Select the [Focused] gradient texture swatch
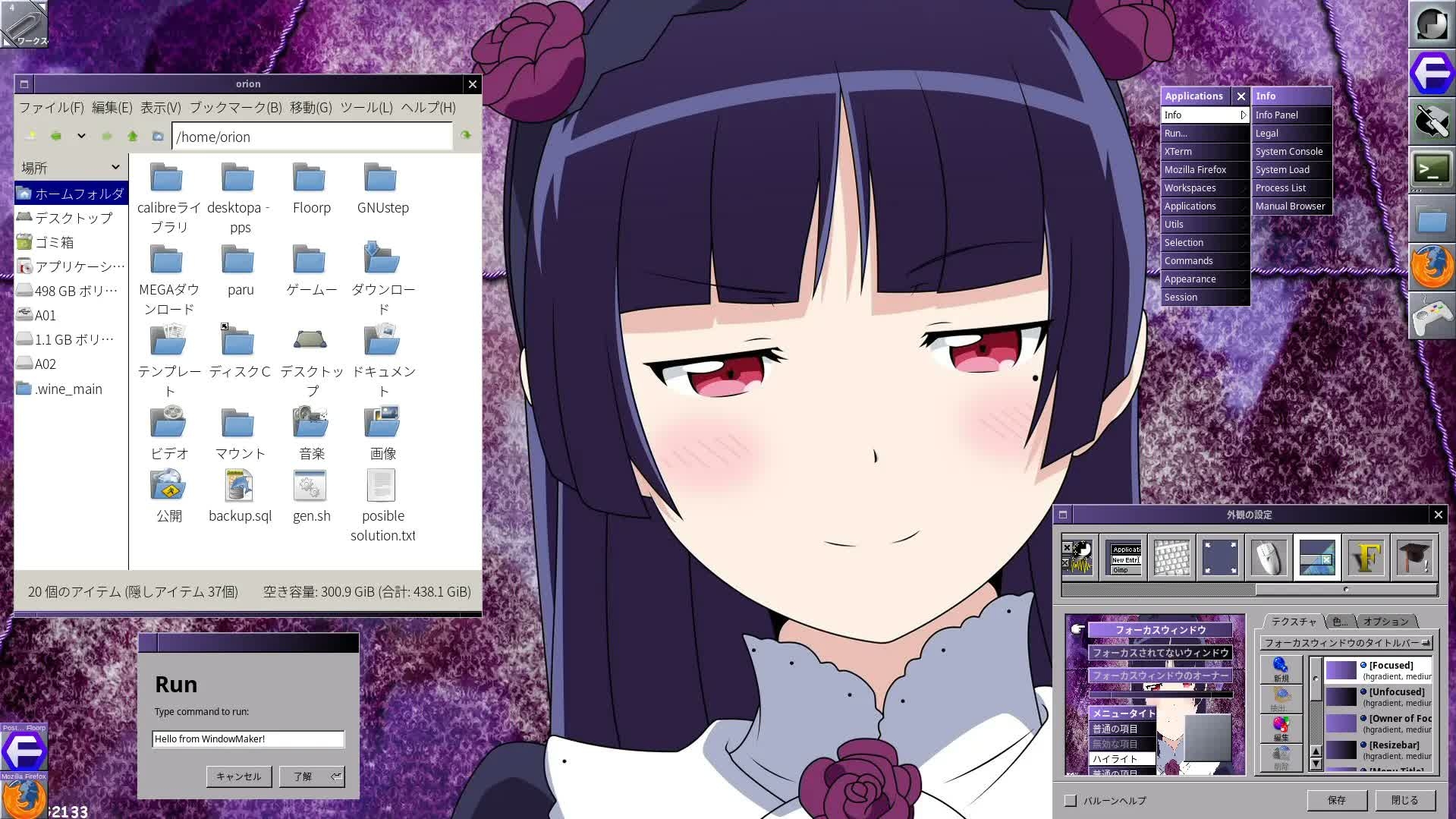 pyautogui.click(x=1341, y=670)
